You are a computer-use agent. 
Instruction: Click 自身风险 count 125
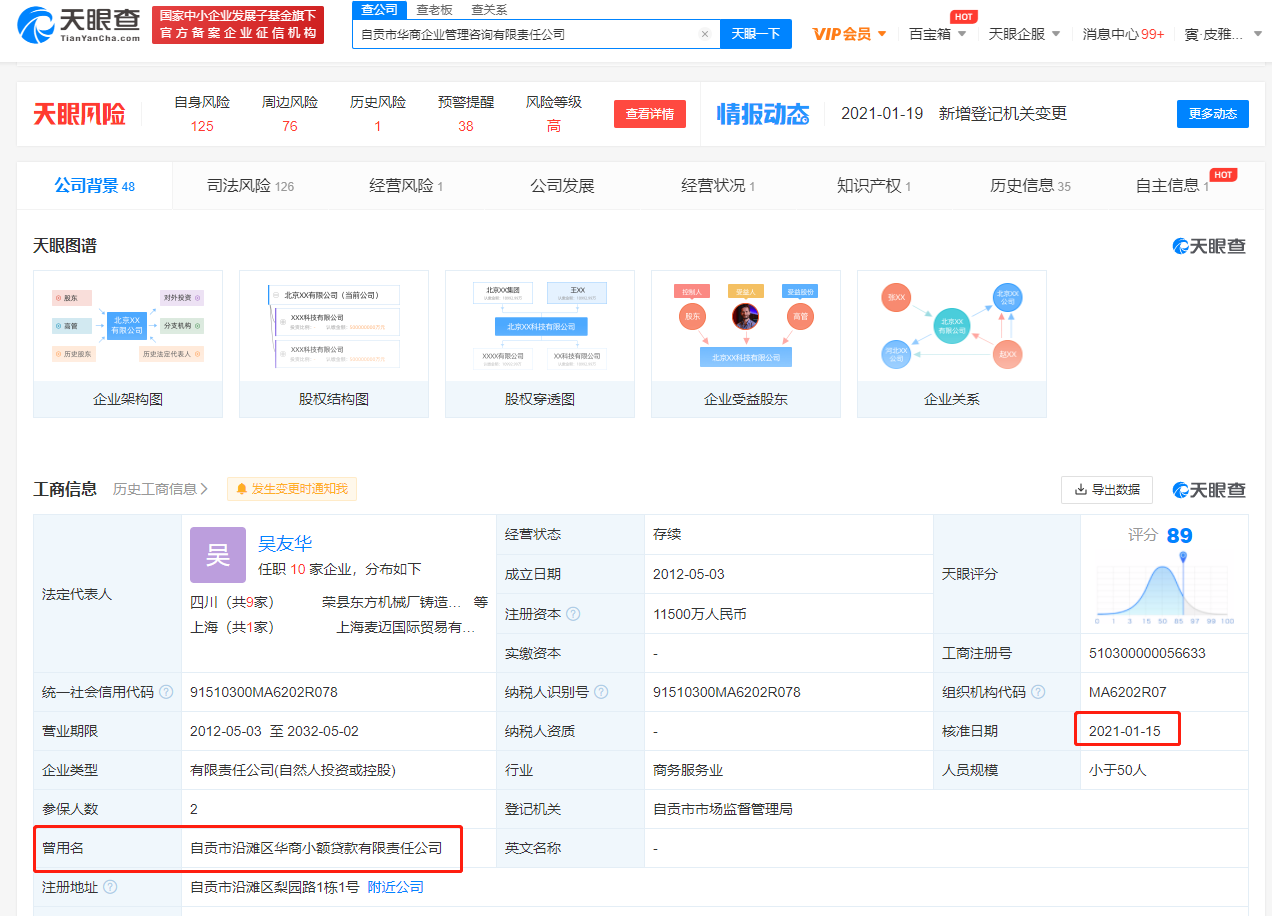pos(202,126)
